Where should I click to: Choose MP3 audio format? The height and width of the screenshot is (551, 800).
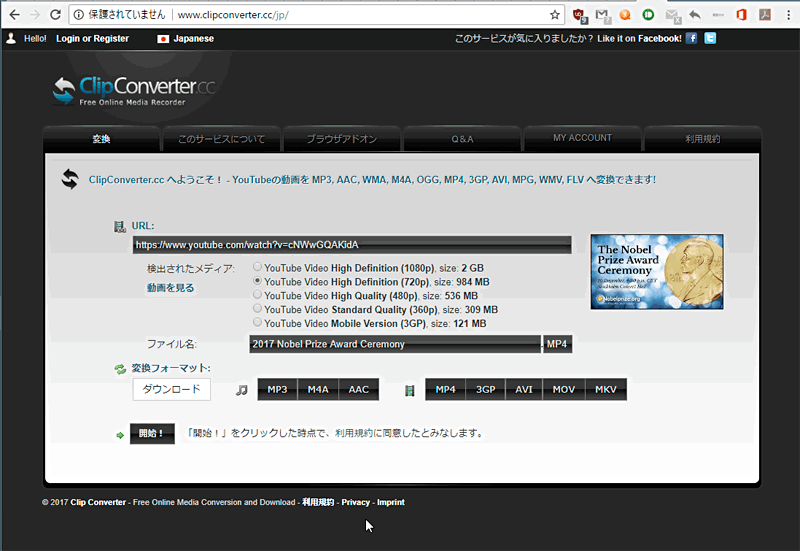point(277,389)
